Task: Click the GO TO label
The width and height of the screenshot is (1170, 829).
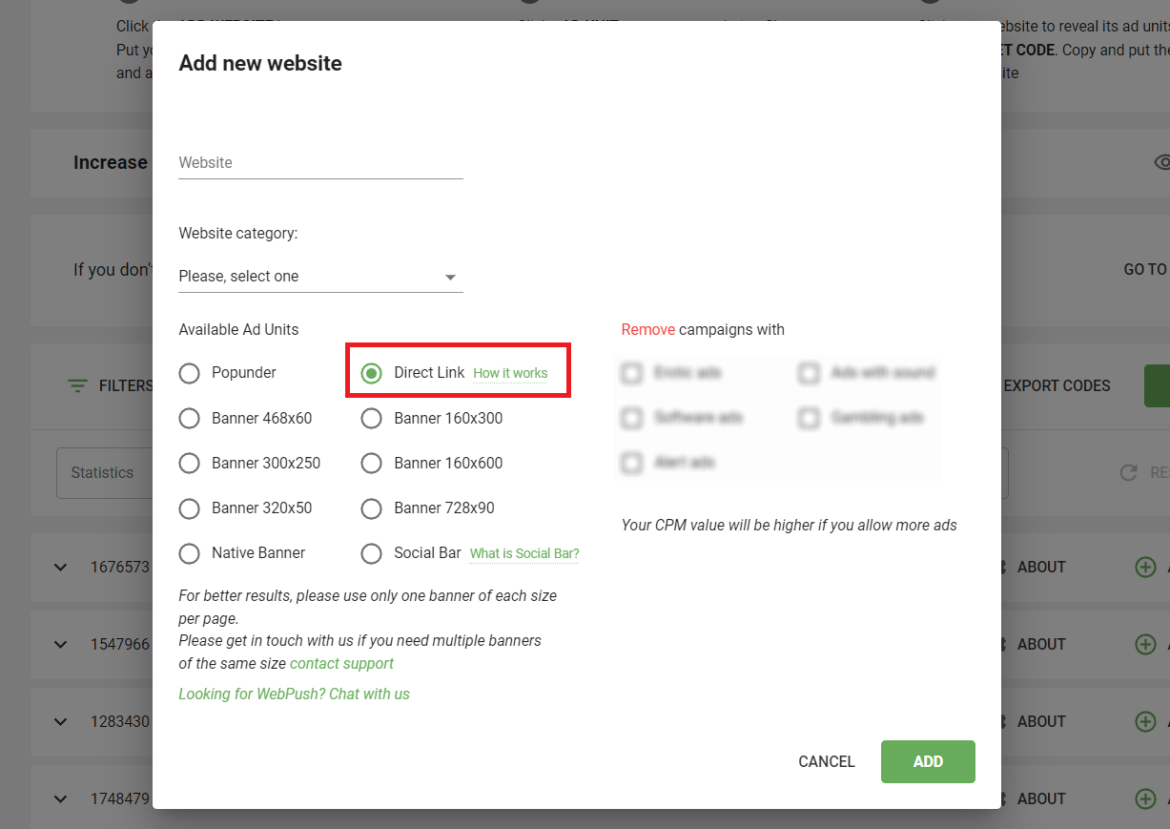Action: [x=1144, y=269]
